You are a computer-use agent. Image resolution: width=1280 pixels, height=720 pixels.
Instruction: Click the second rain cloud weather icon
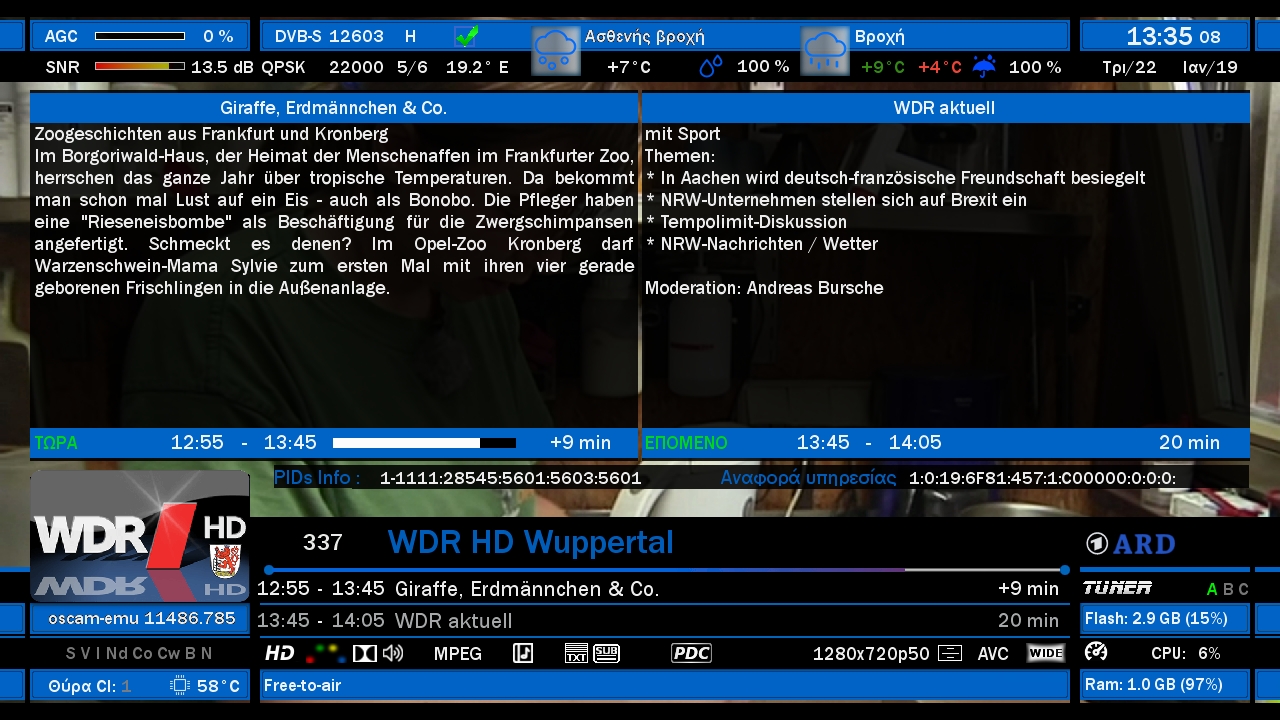(x=825, y=52)
